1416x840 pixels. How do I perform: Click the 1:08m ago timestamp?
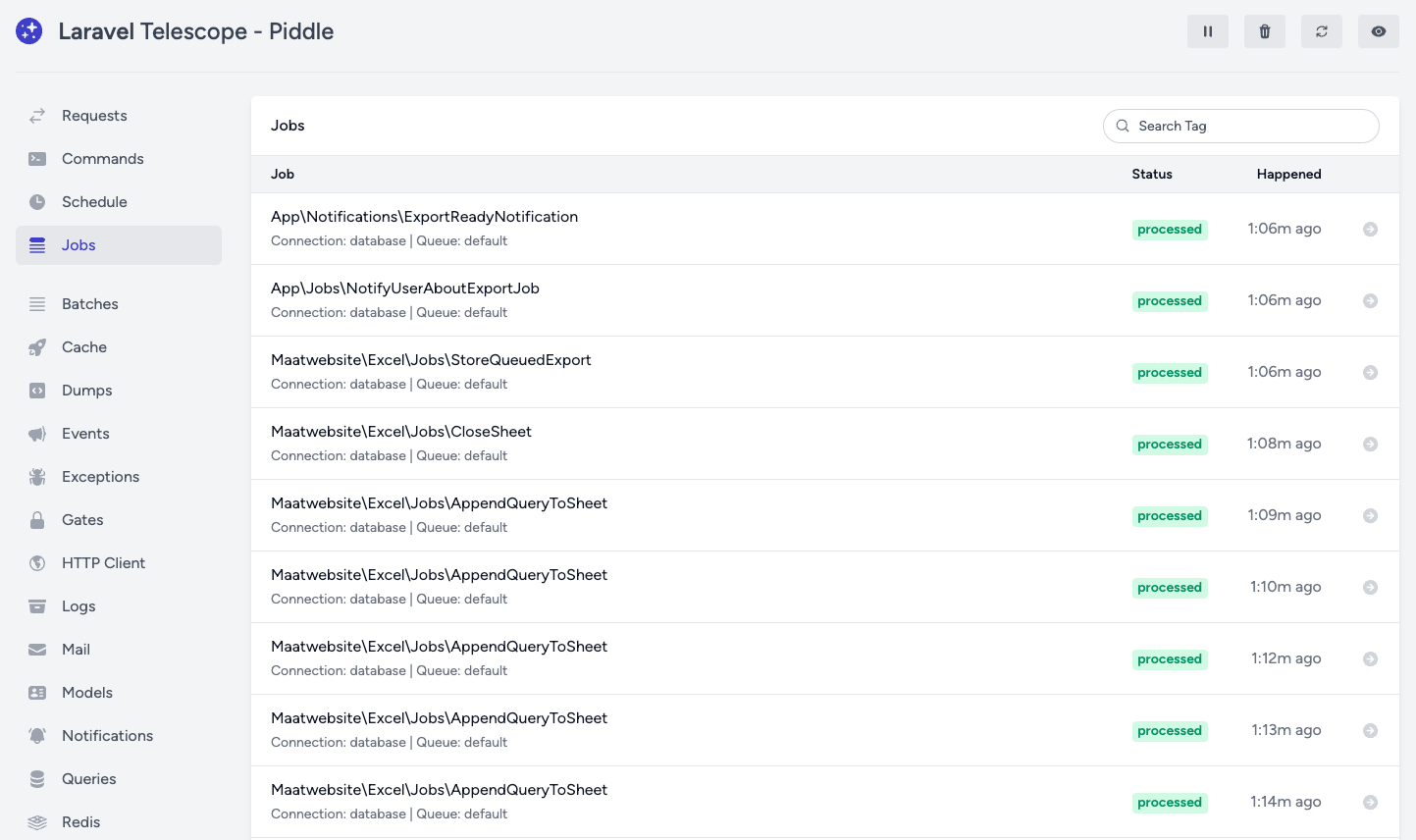pos(1284,444)
